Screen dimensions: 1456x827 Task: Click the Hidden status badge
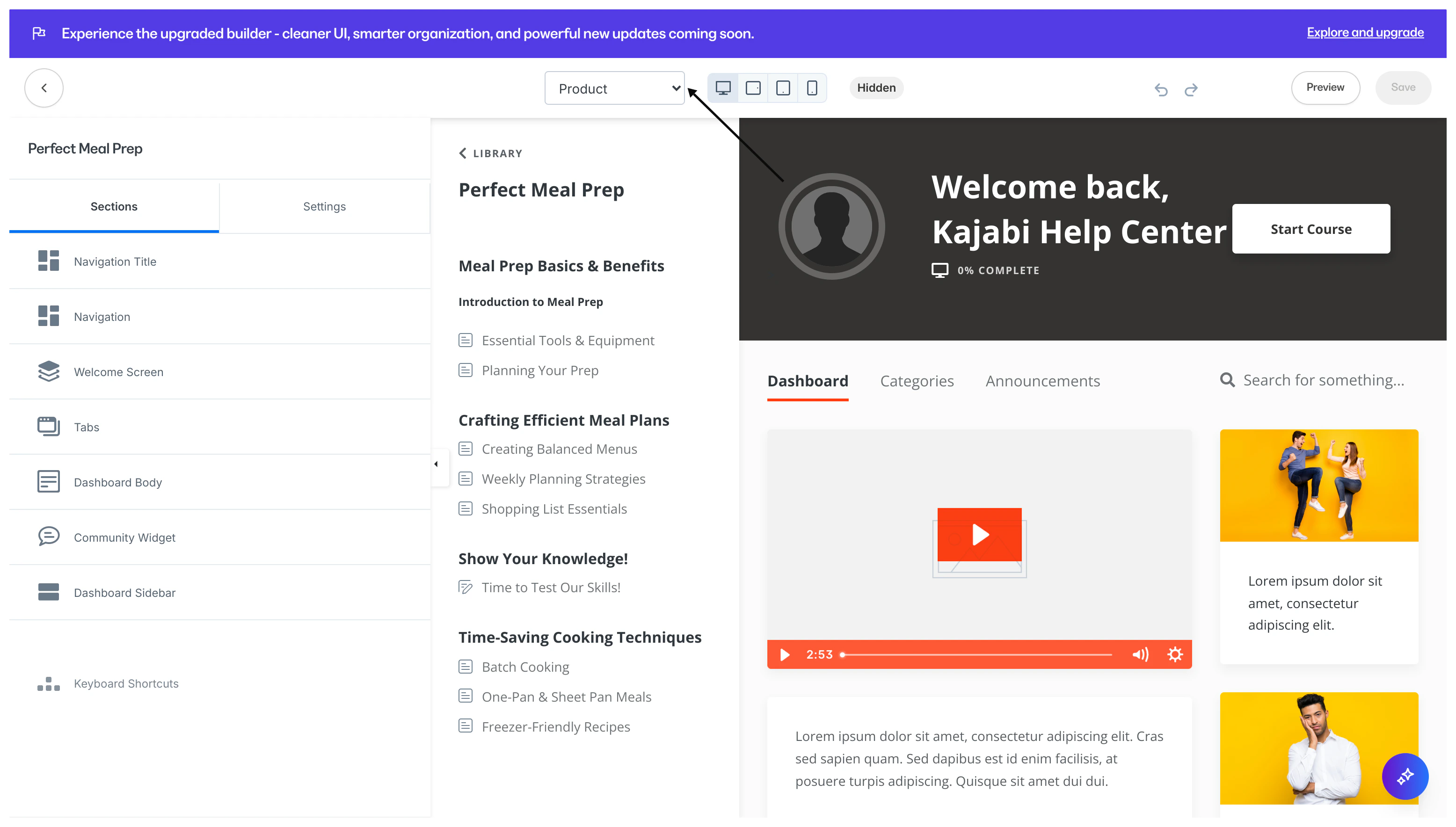tap(876, 88)
